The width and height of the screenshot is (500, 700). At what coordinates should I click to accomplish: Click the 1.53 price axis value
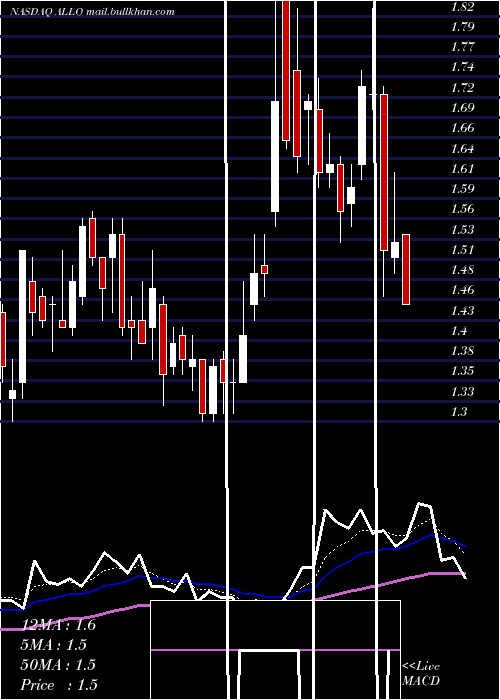pos(462,229)
